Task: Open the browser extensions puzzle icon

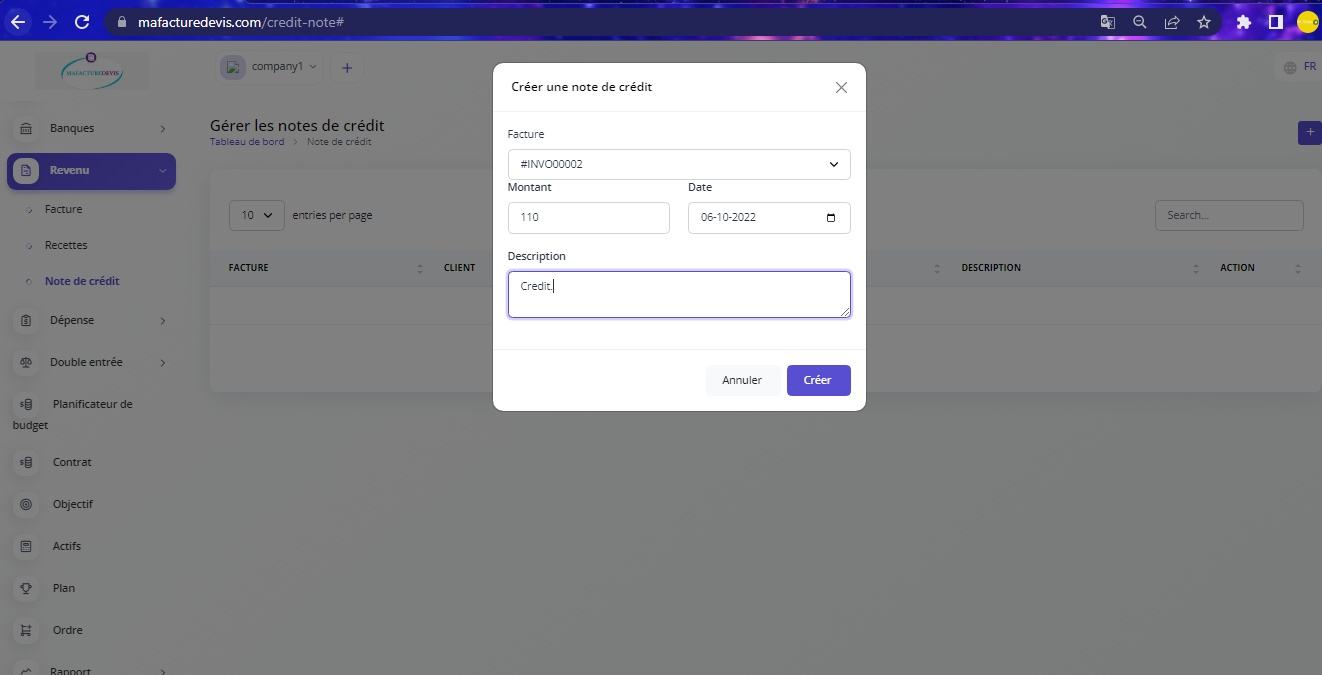Action: (x=1244, y=22)
